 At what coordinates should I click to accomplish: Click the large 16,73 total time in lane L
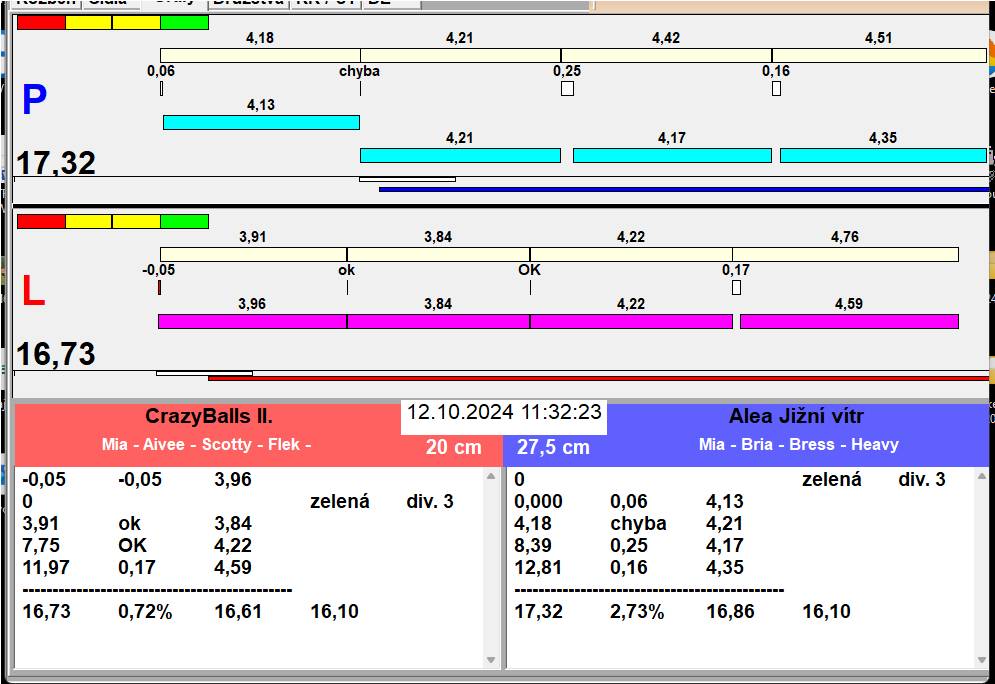point(56,354)
